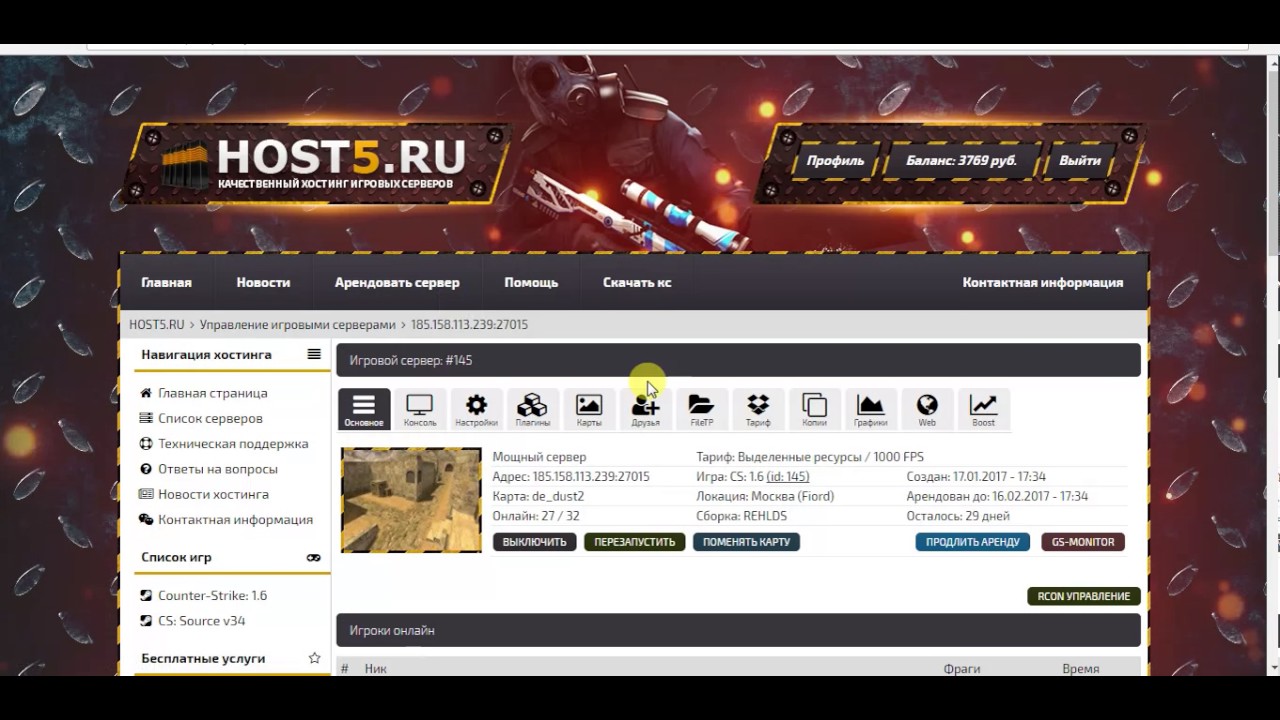Open Список серверов sidebar link

pyautogui.click(x=210, y=418)
